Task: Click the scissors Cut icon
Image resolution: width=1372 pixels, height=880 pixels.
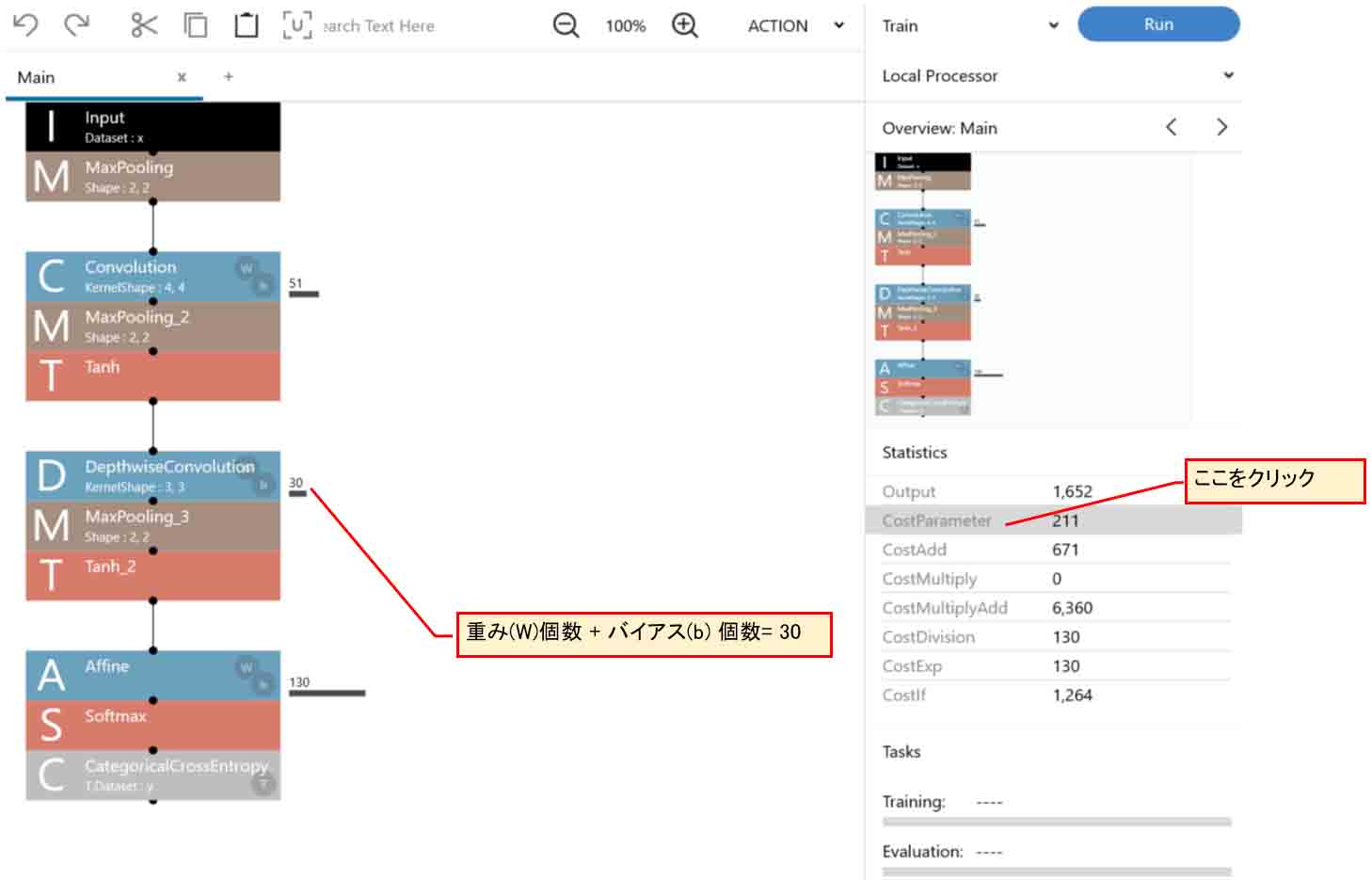Action: point(144,25)
